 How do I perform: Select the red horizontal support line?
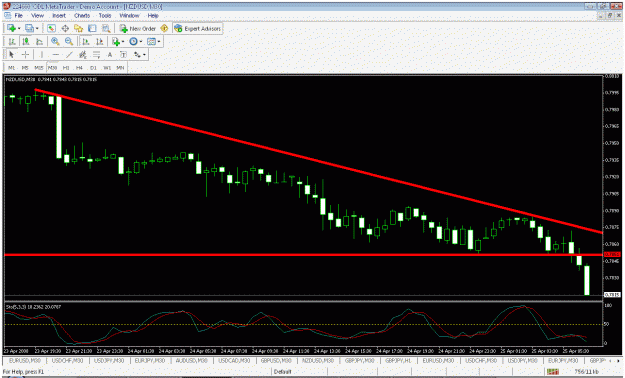point(303,254)
